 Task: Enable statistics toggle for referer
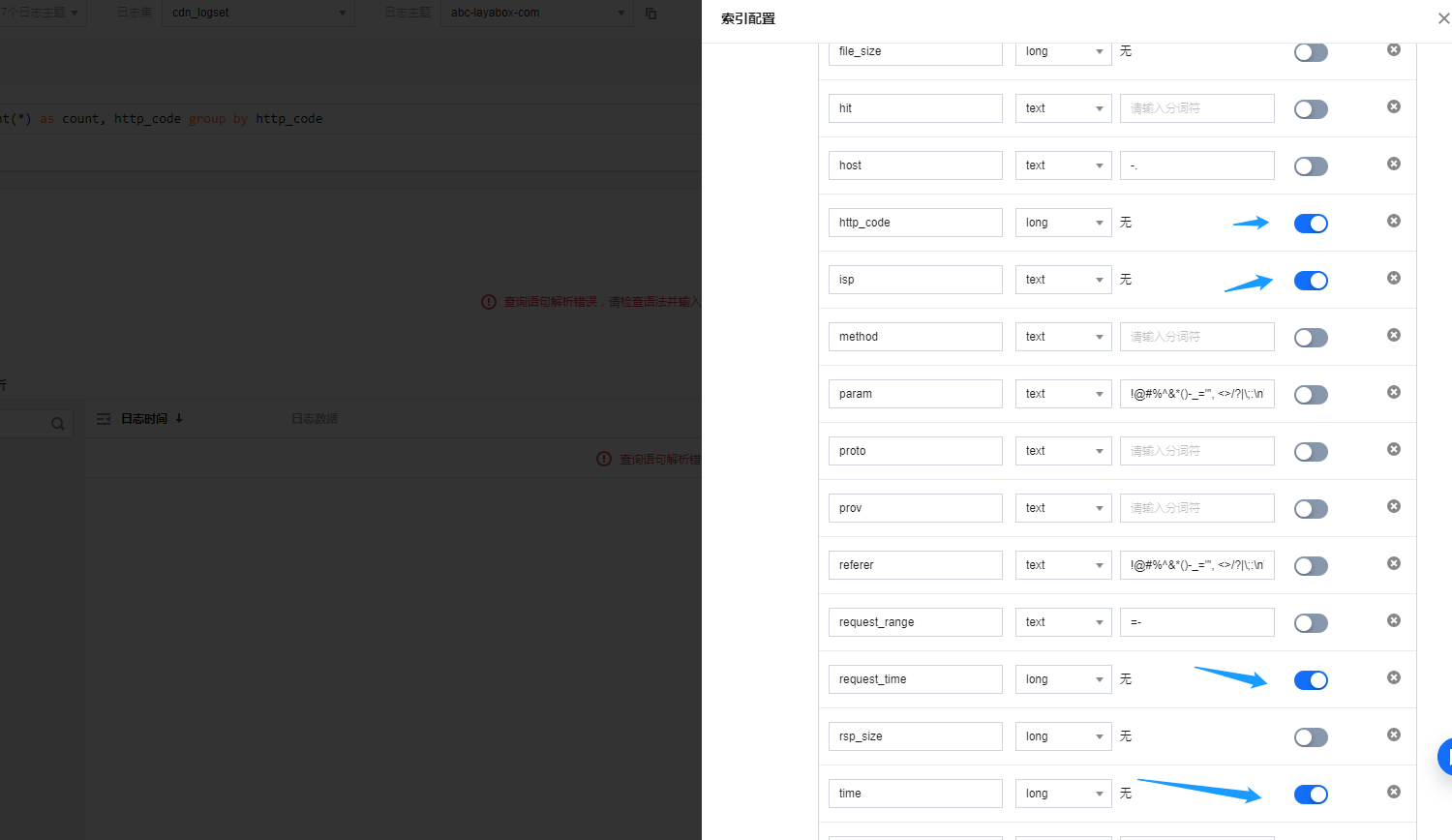pos(1311,566)
